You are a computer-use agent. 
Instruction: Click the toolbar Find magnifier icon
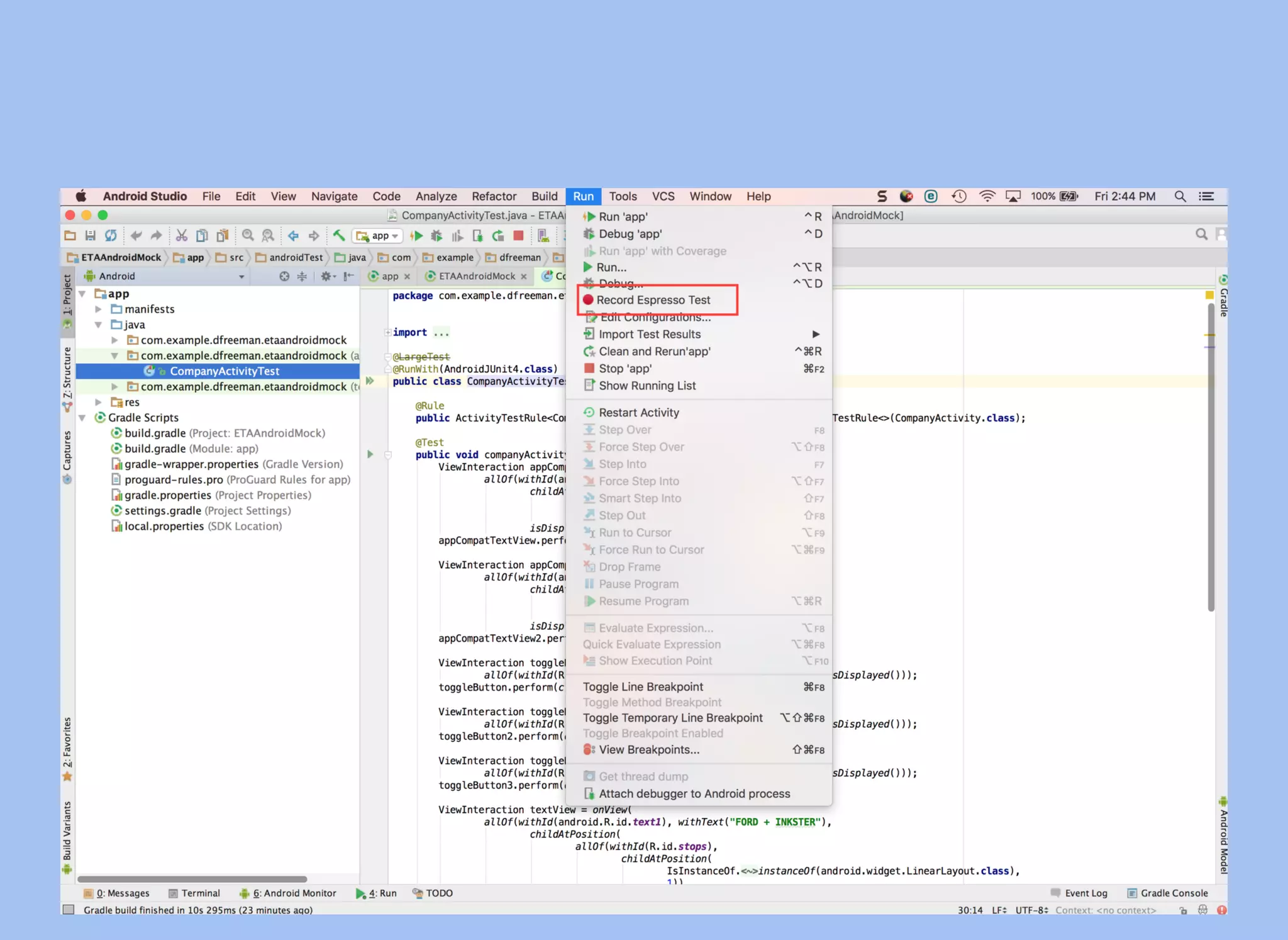pyautogui.click(x=248, y=236)
